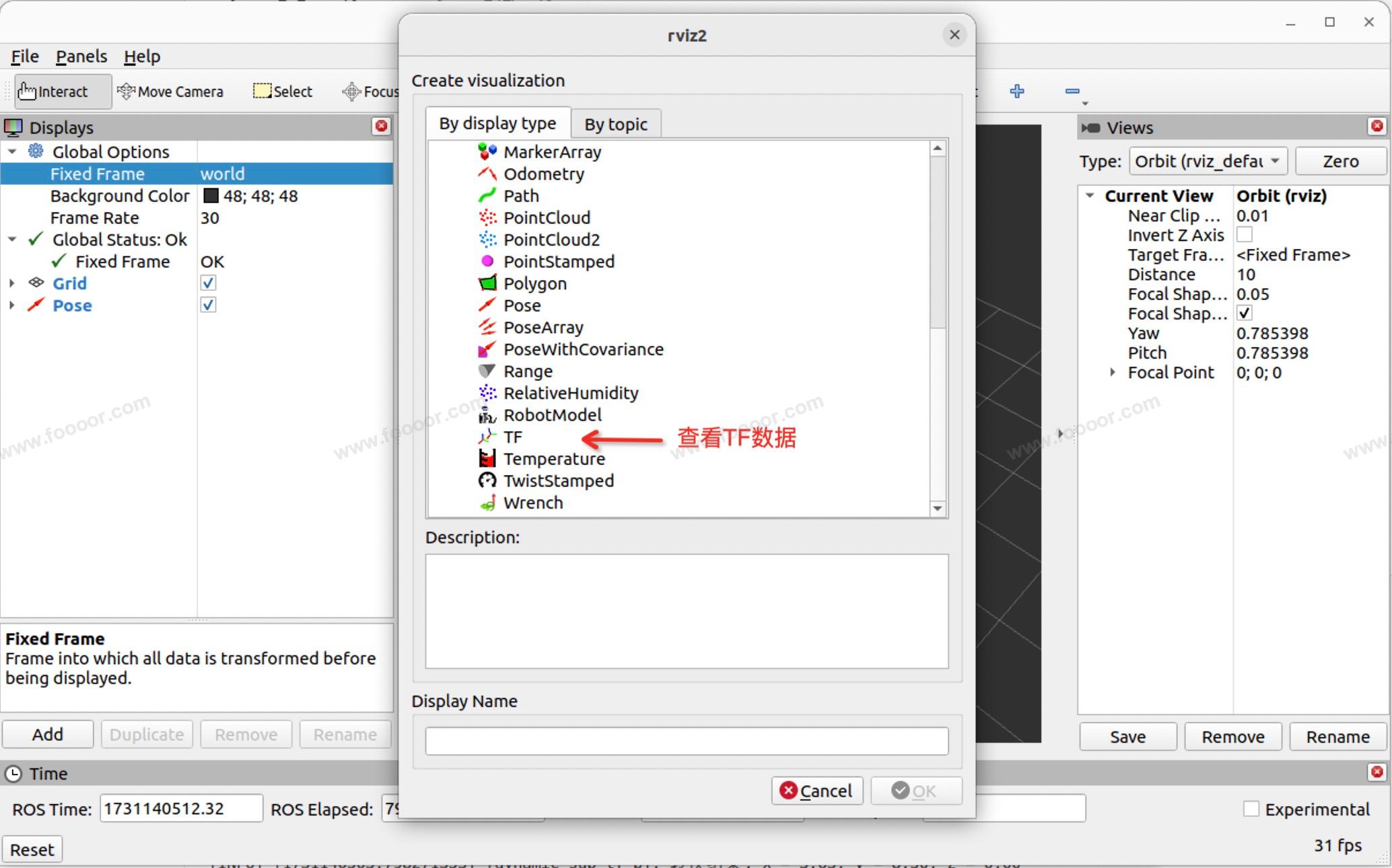This screenshot has height=868, width=1392.
Task: Expand the Grid display tree item
Action: tap(11, 283)
